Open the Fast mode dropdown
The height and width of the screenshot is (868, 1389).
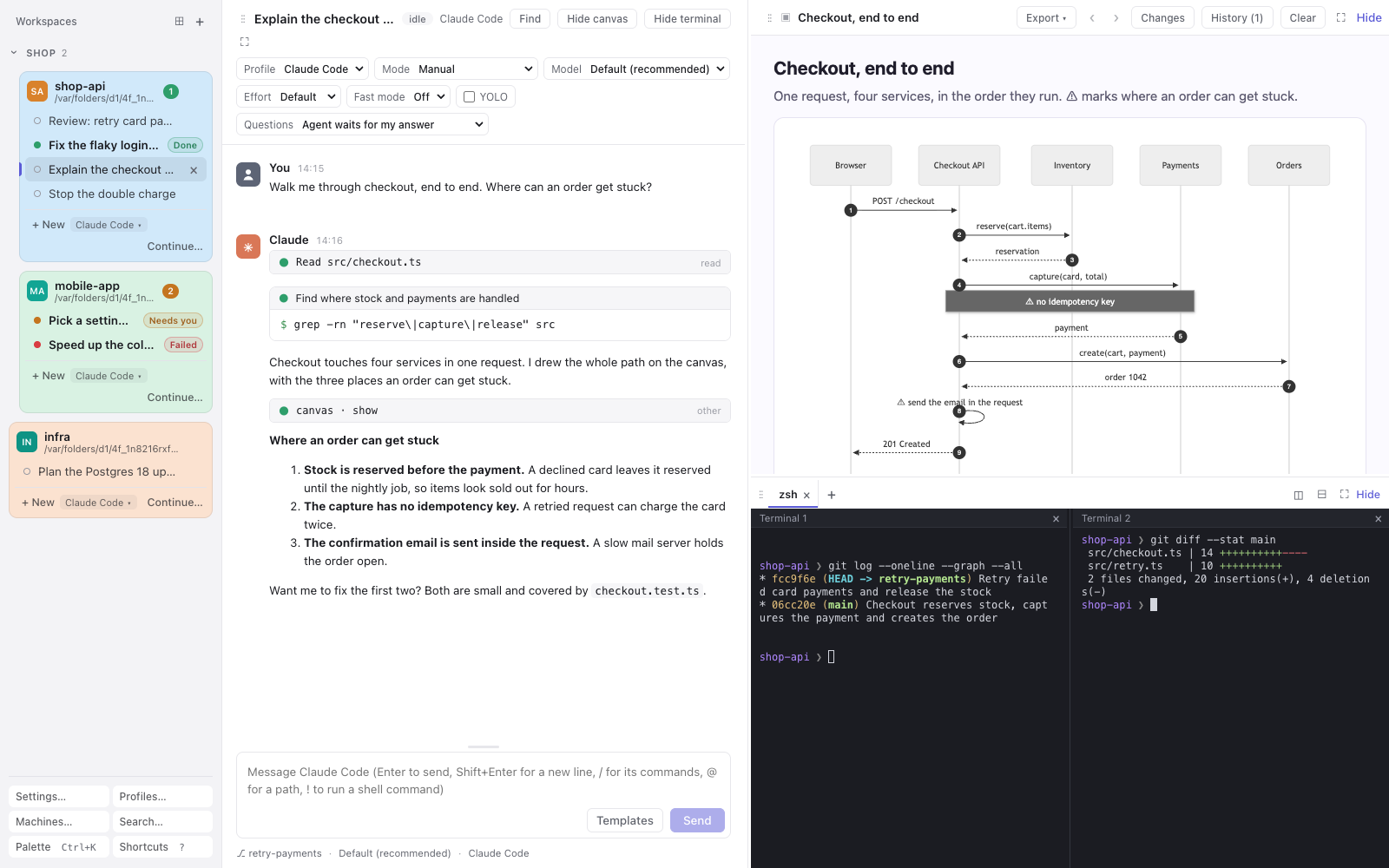(x=399, y=97)
